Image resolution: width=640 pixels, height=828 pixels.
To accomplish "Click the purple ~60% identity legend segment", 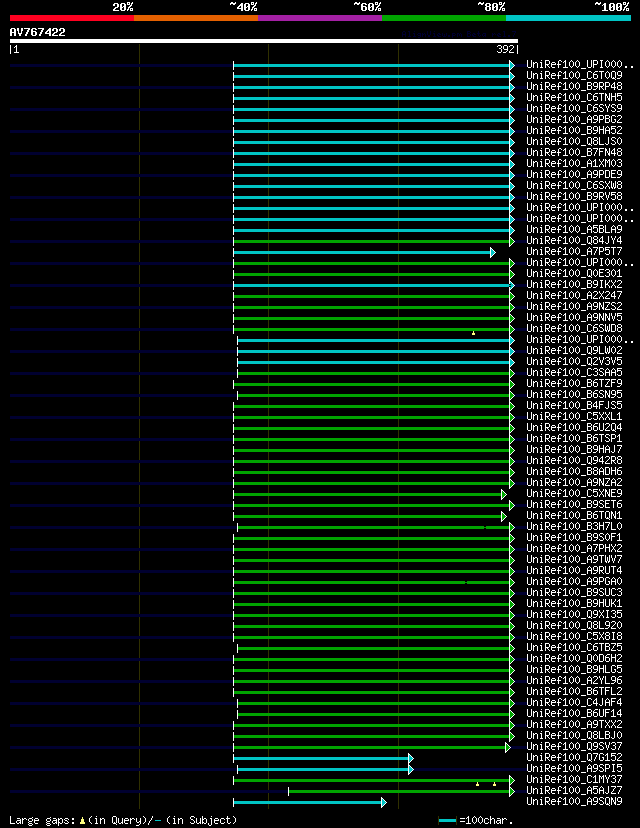I will [320, 18].
